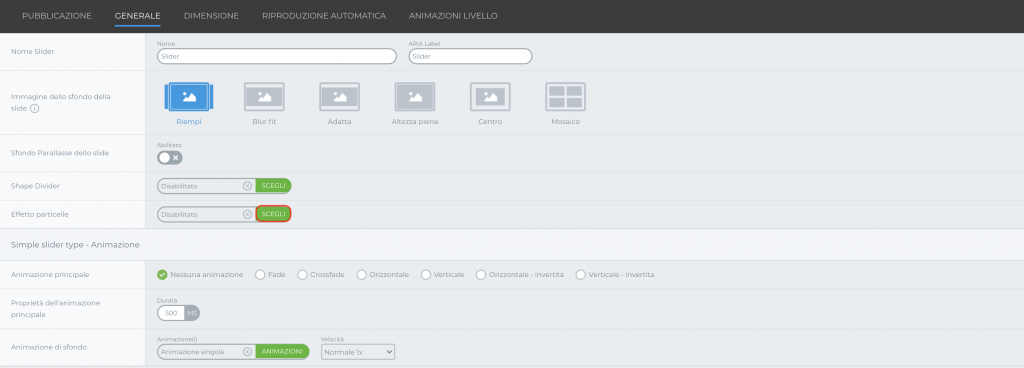Open the Pubblicazione tab

[57, 16]
